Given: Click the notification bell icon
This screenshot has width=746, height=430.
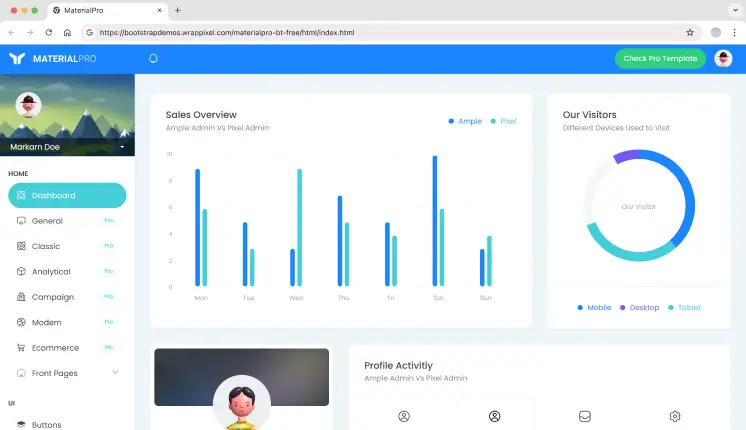Looking at the screenshot, I should coord(153,59).
